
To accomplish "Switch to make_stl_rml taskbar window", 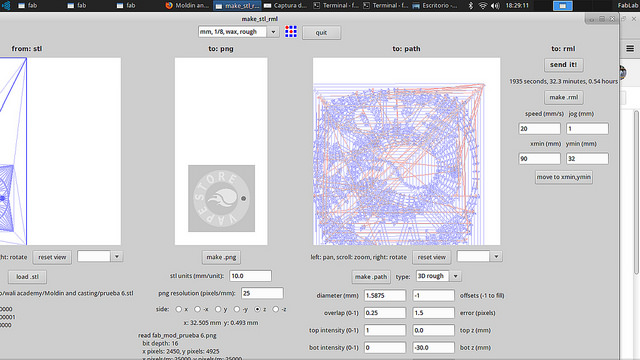I will click(x=237, y=5).
